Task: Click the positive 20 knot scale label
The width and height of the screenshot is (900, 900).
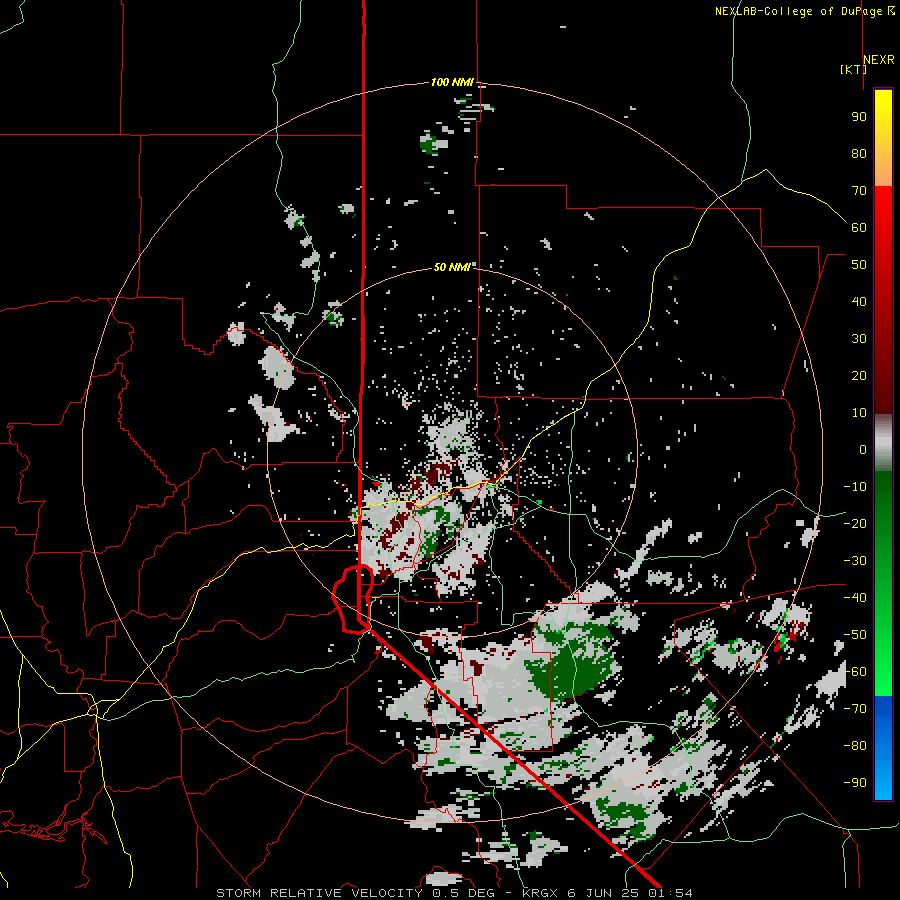Action: [x=859, y=376]
